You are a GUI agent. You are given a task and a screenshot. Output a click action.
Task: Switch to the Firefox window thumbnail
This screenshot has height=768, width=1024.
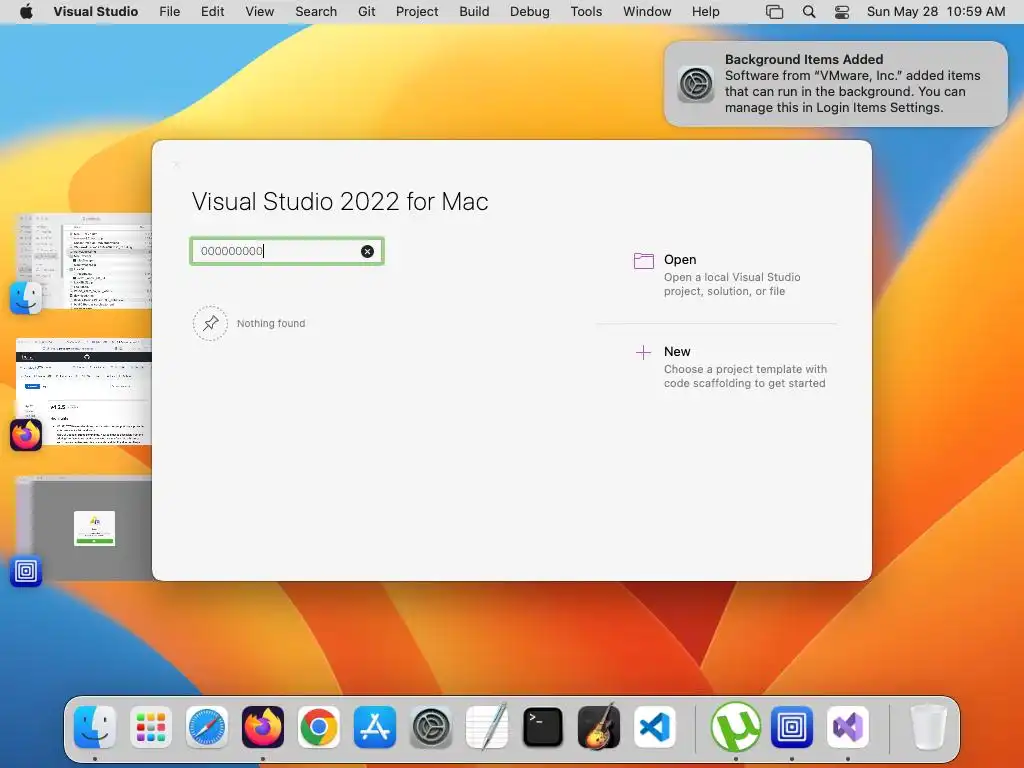[84, 392]
